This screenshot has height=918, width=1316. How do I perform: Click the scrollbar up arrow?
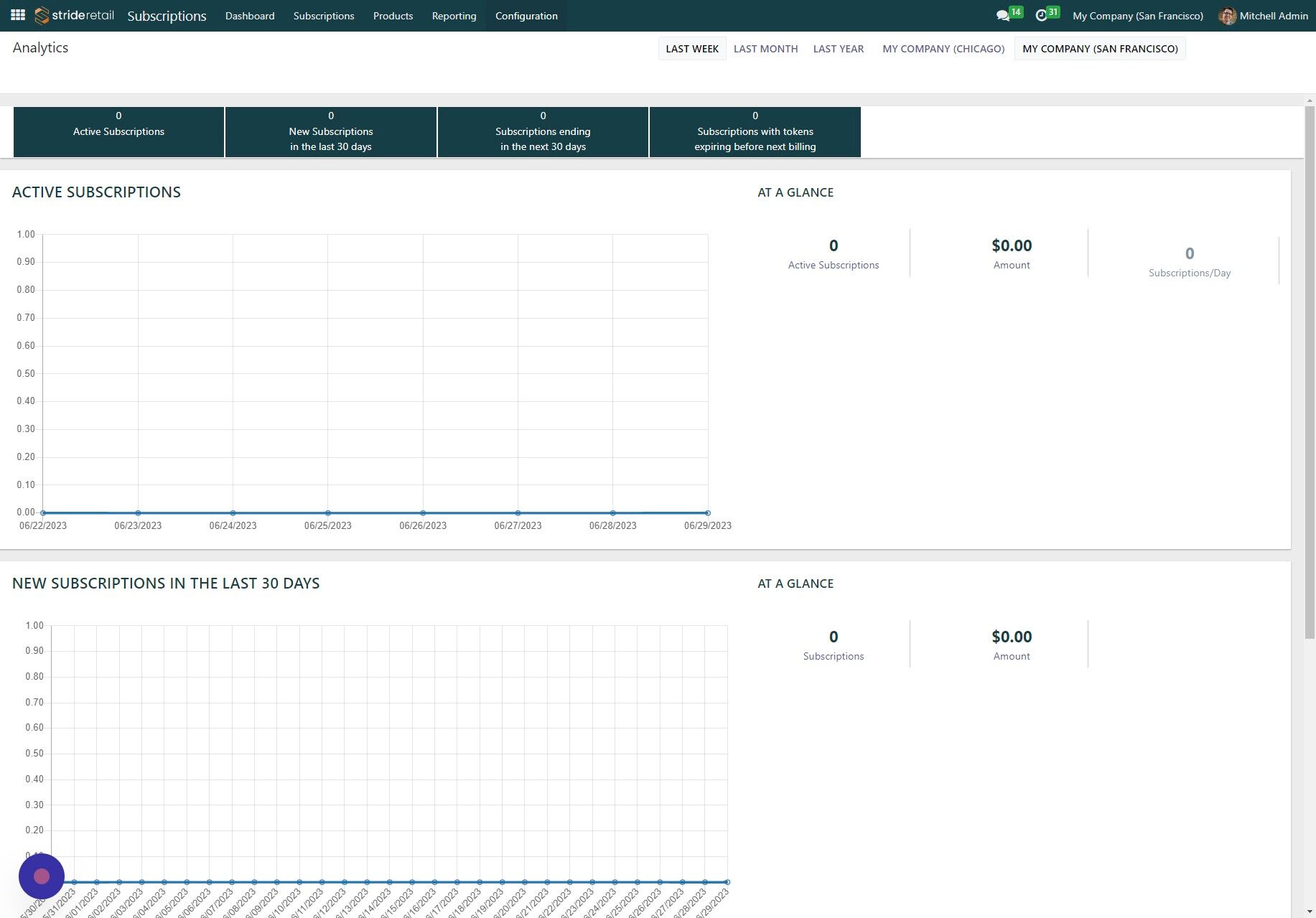[x=1310, y=100]
